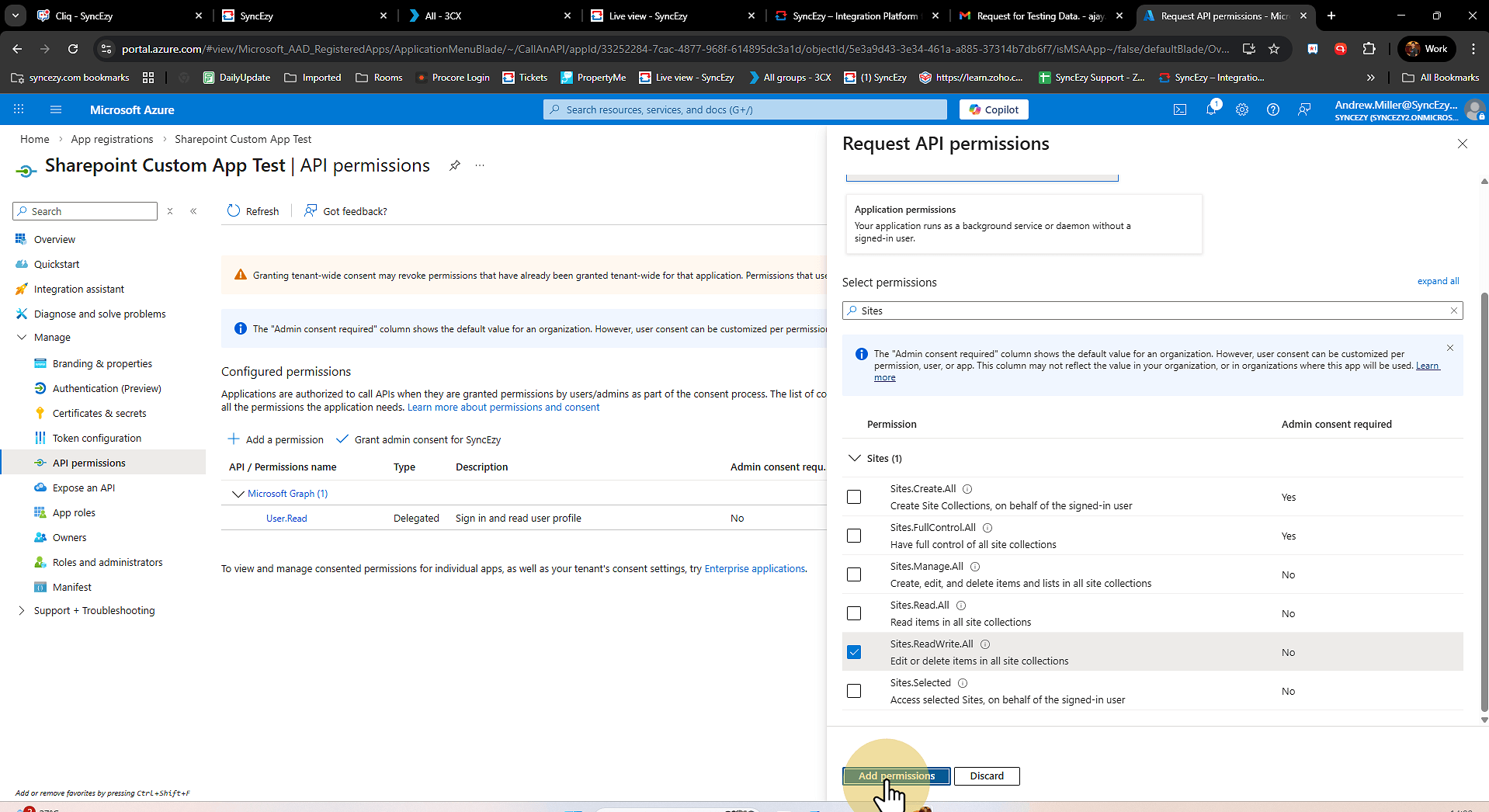
Task: Expand Support + Troubleshooting section
Action: [x=21, y=611]
